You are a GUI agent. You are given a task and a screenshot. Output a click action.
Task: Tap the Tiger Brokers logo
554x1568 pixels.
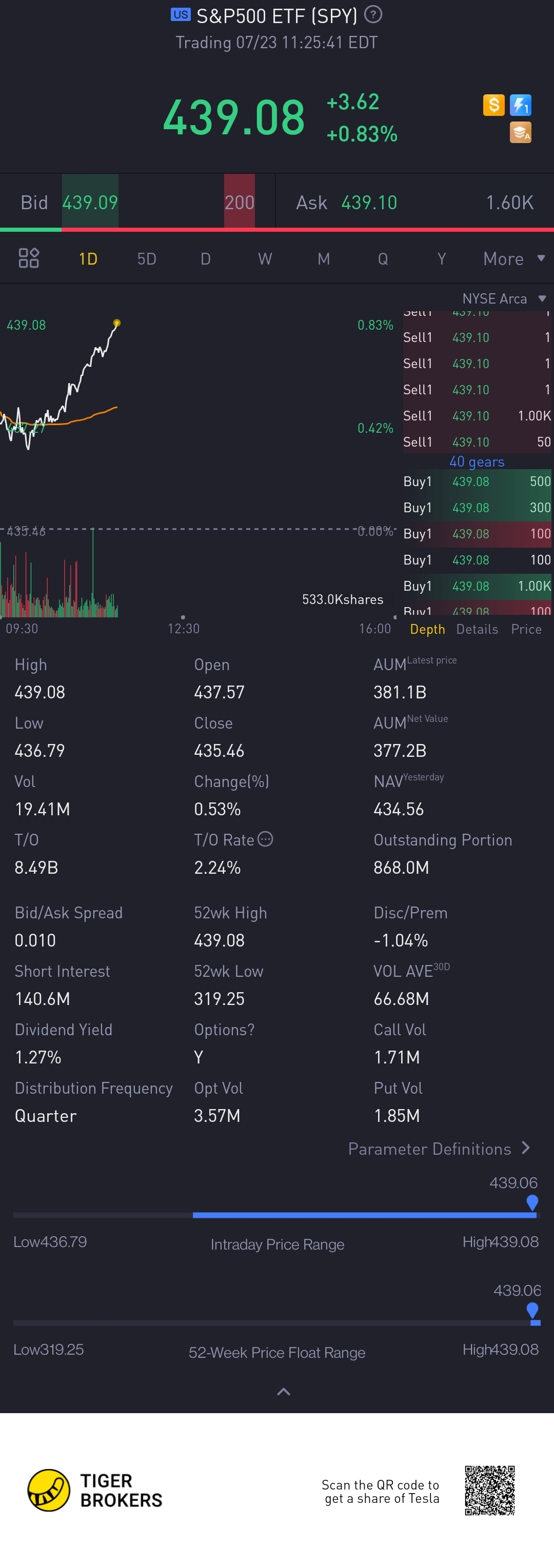95,1490
